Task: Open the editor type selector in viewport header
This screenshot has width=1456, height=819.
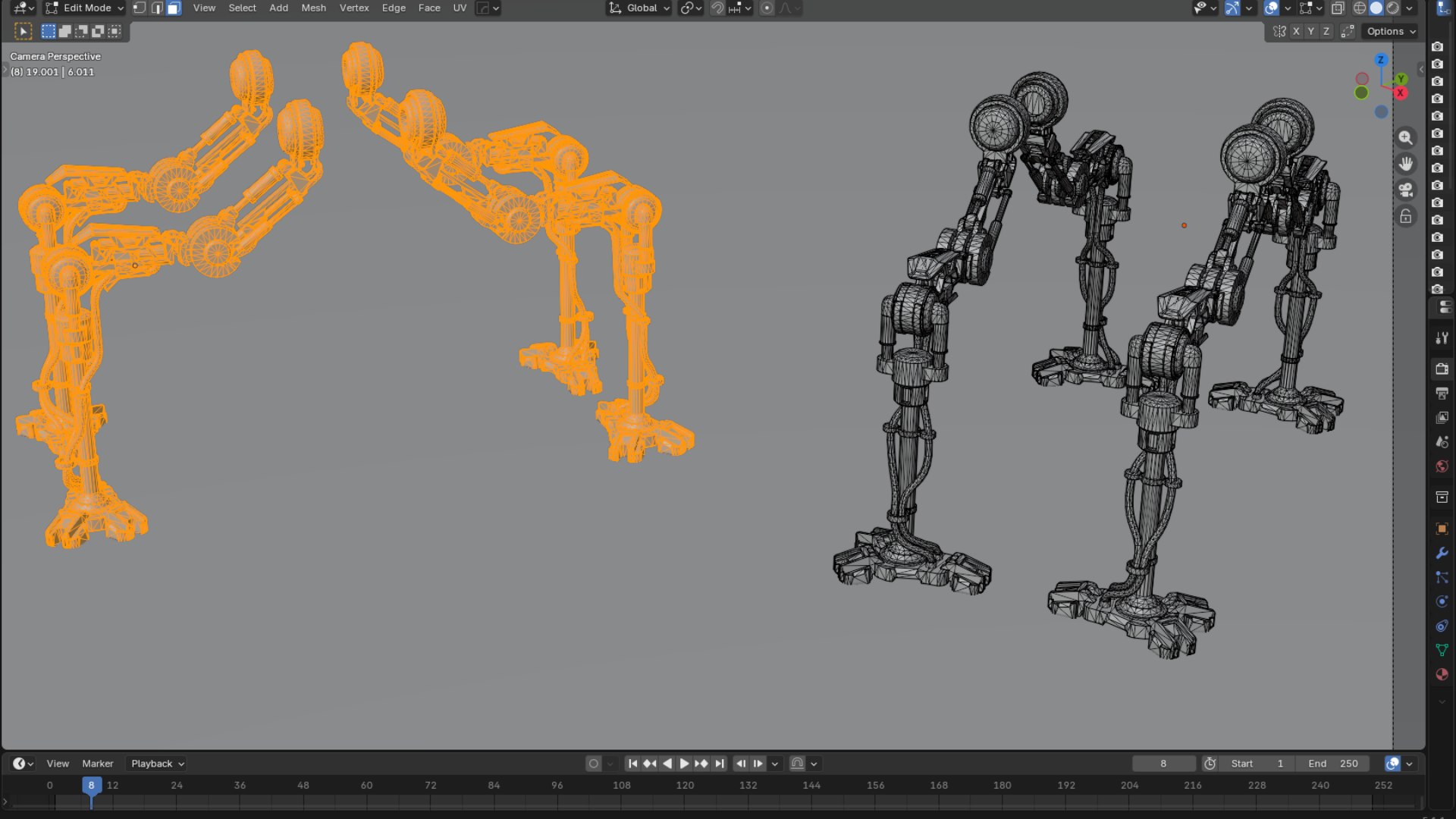Action: point(23,8)
